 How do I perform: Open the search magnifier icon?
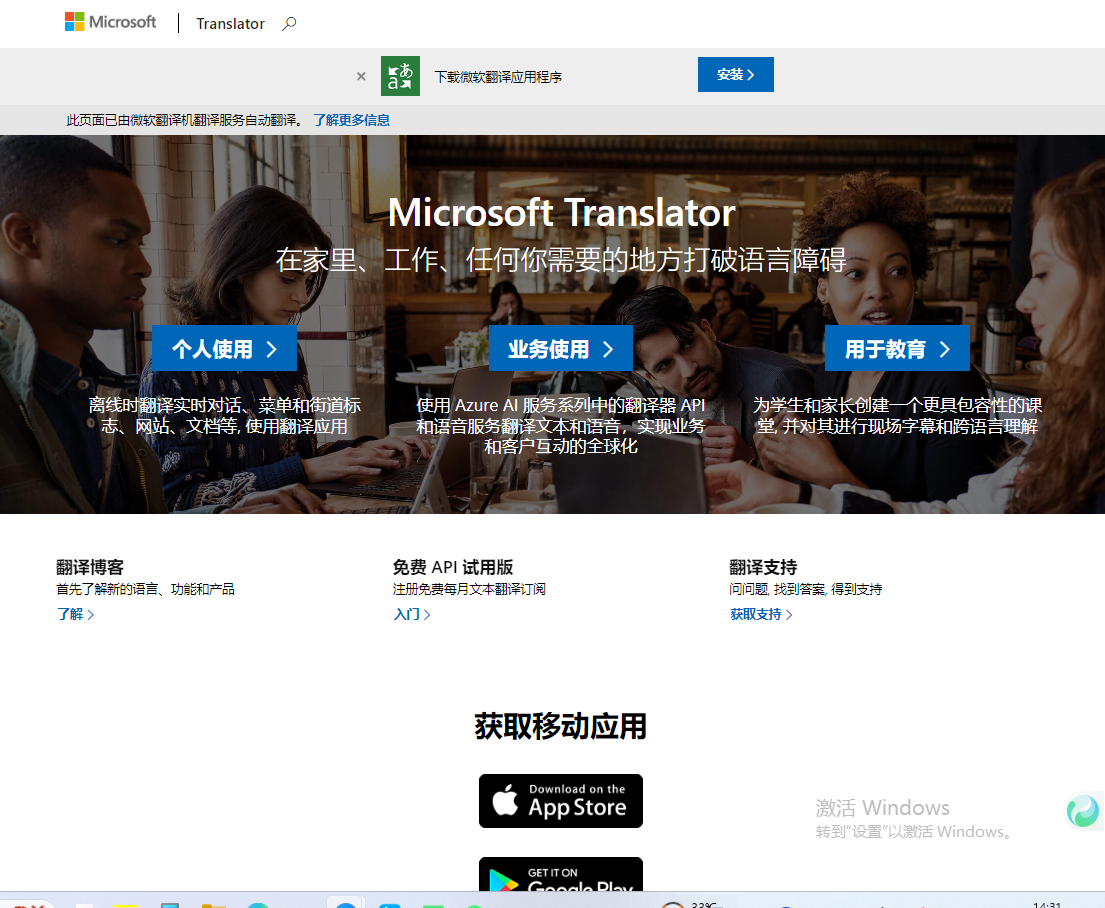point(289,24)
